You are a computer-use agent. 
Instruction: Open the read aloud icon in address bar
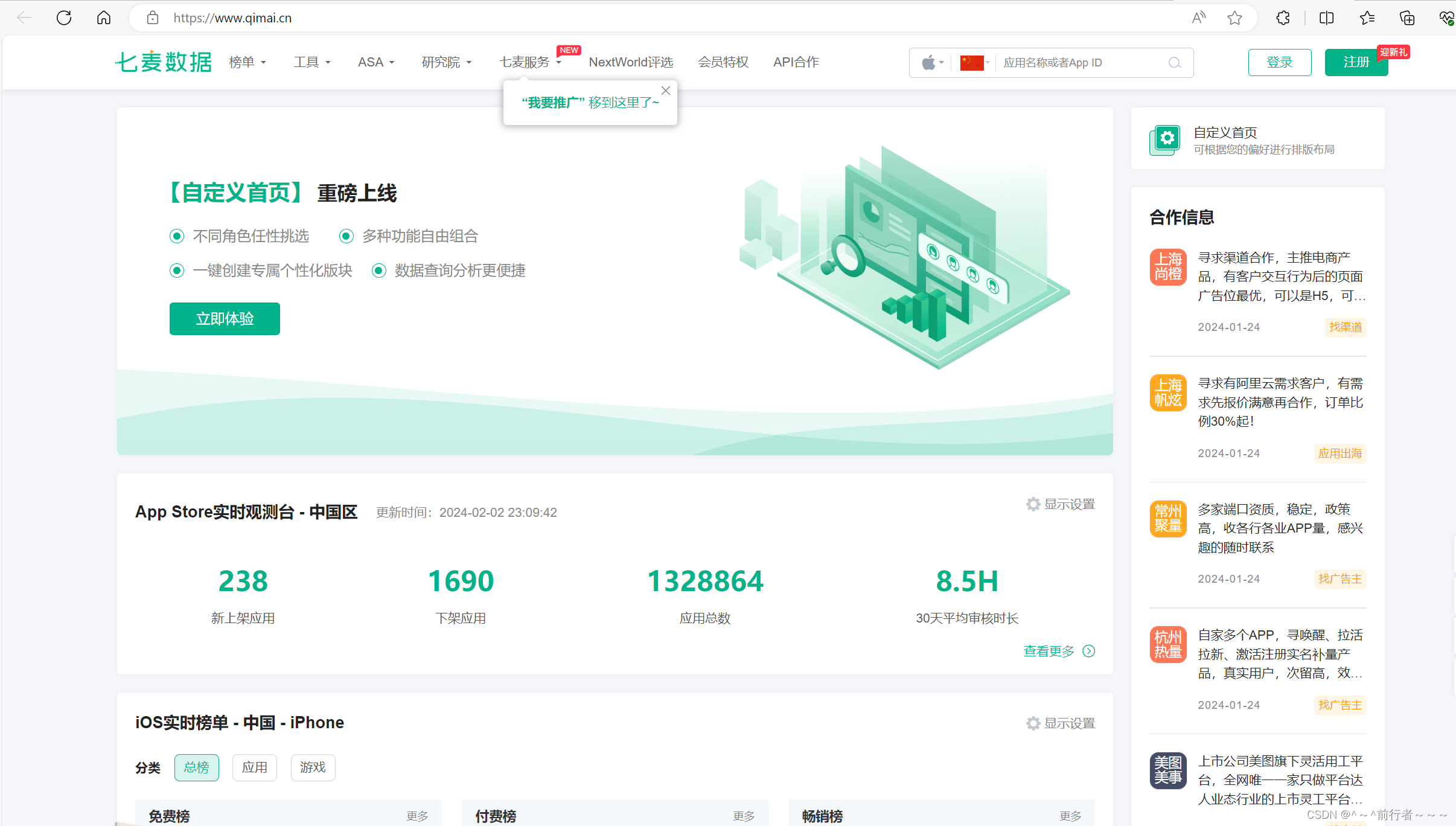point(1199,18)
